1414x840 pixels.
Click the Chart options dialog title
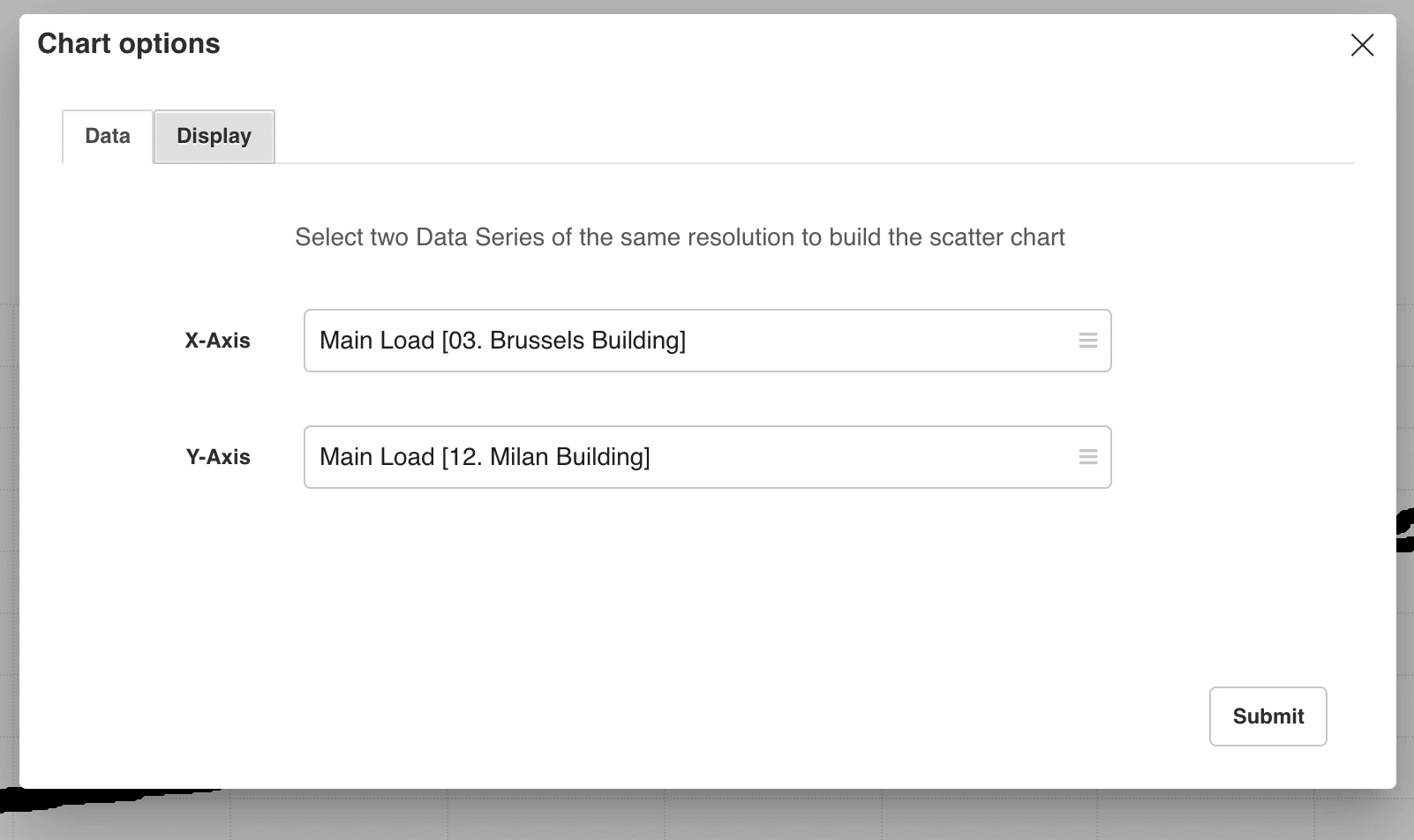tap(129, 43)
